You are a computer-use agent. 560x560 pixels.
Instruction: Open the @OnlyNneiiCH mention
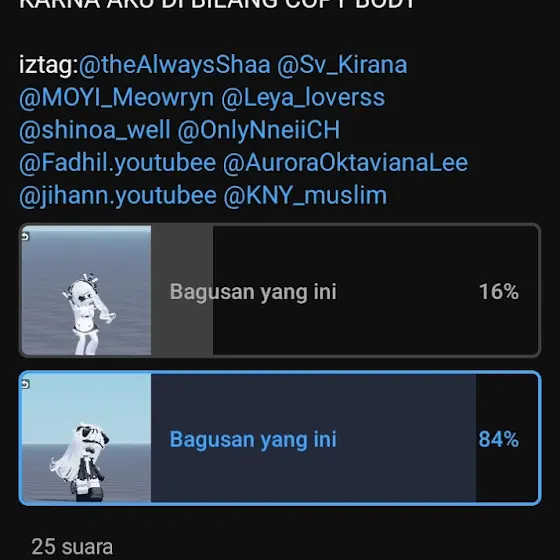[259, 130]
